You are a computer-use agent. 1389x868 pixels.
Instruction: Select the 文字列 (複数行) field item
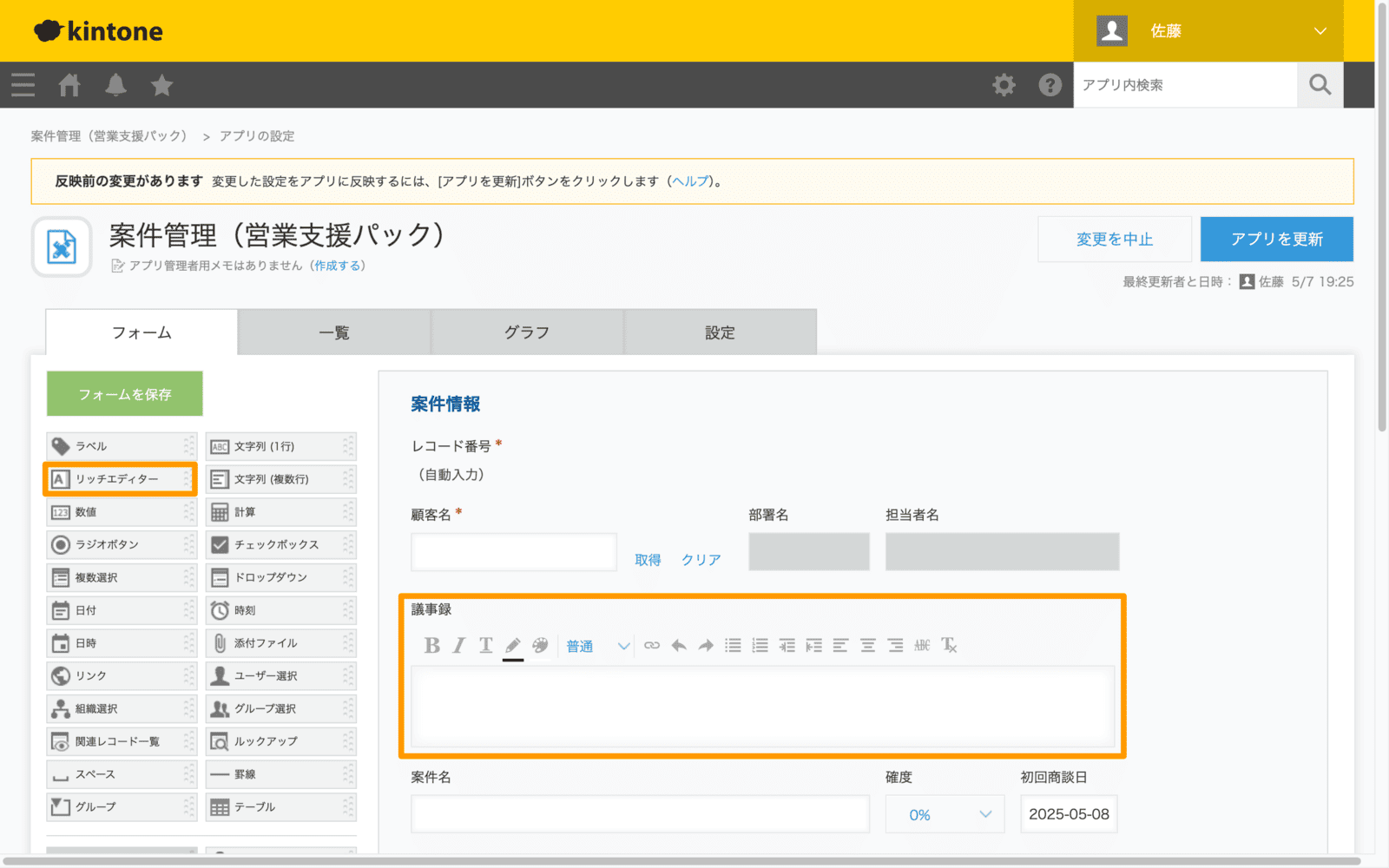tap(281, 479)
